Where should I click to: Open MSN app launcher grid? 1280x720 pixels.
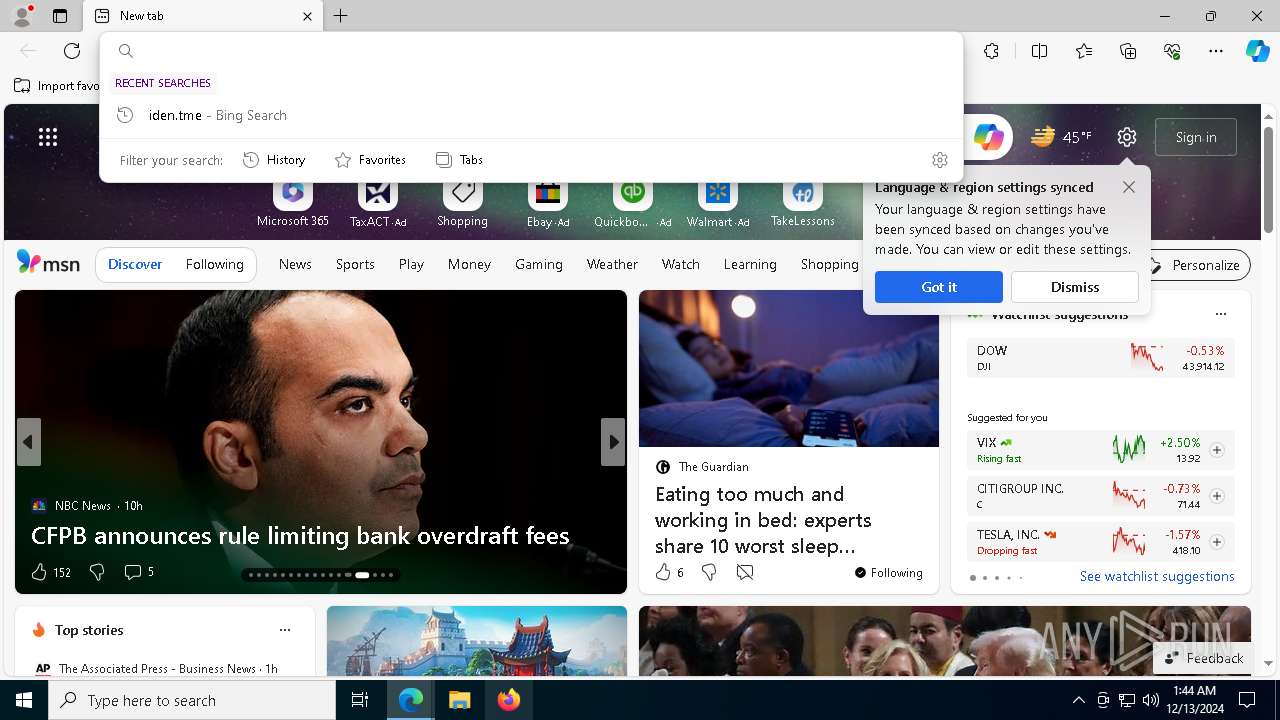48,137
